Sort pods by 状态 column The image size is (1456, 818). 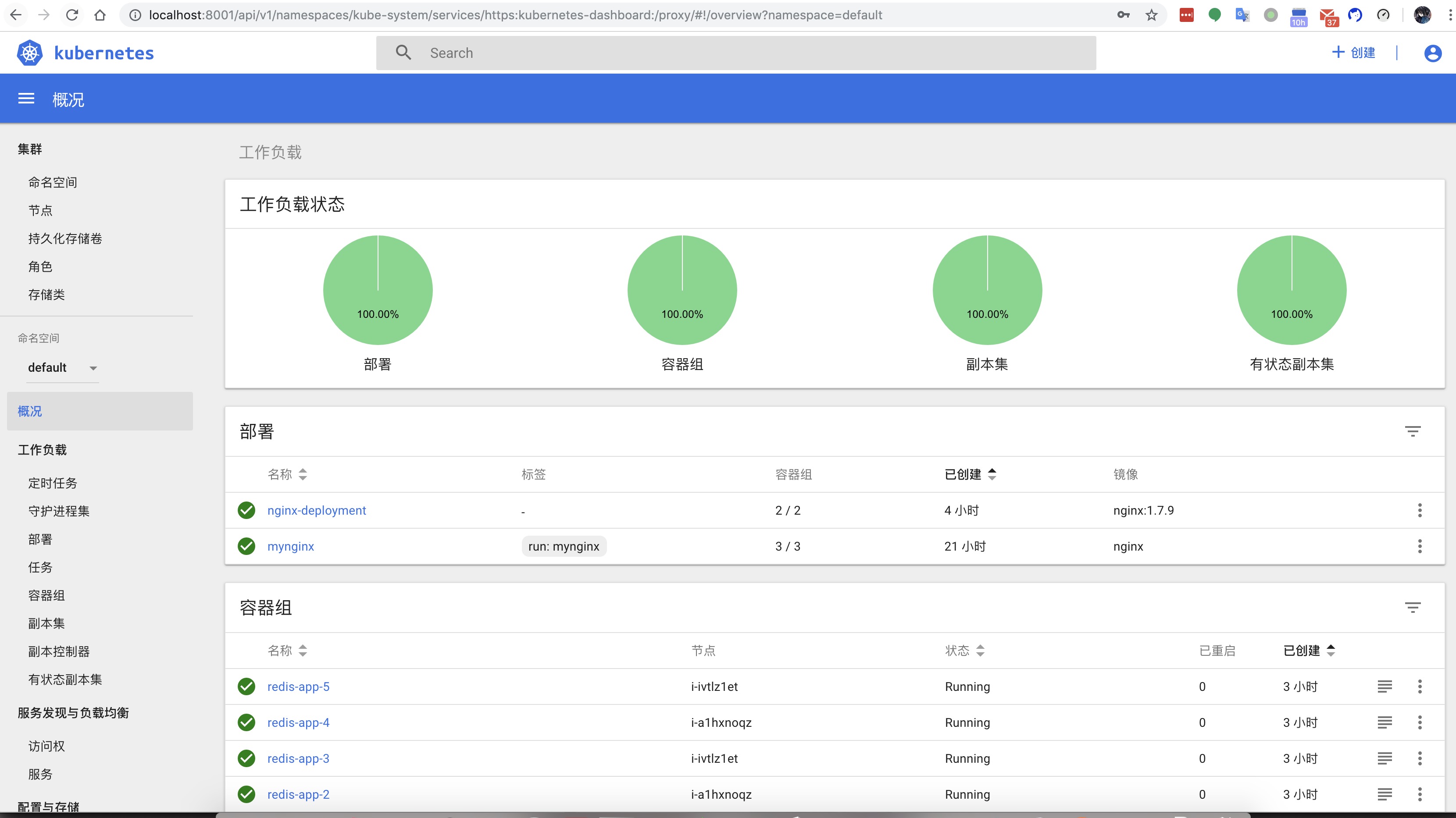click(x=964, y=651)
